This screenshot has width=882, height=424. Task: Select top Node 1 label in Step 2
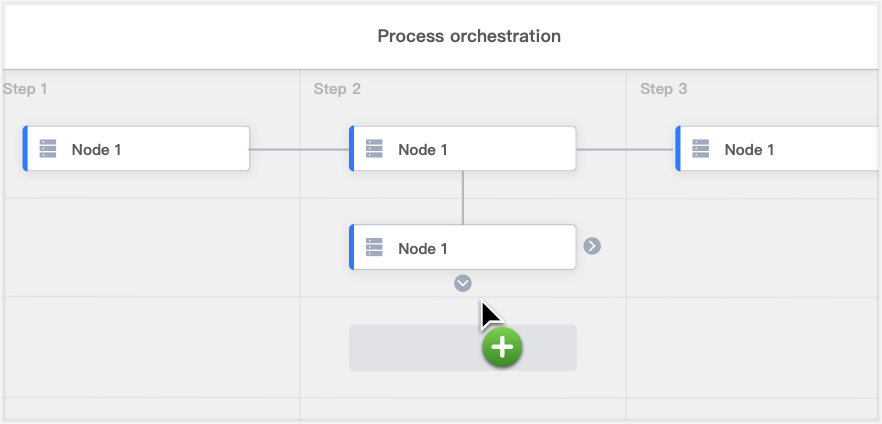pos(423,150)
